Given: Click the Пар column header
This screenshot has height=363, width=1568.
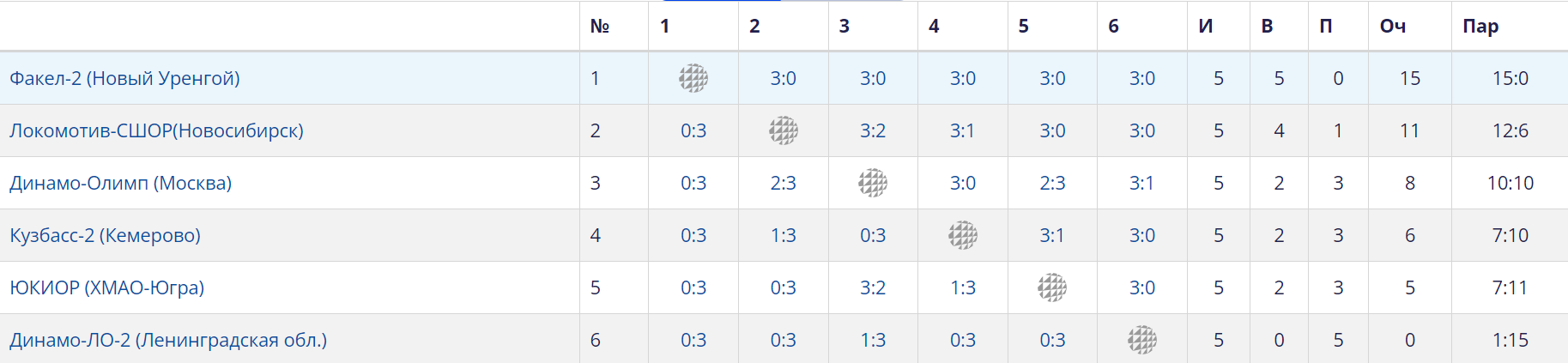Looking at the screenshot, I should 1480,26.
